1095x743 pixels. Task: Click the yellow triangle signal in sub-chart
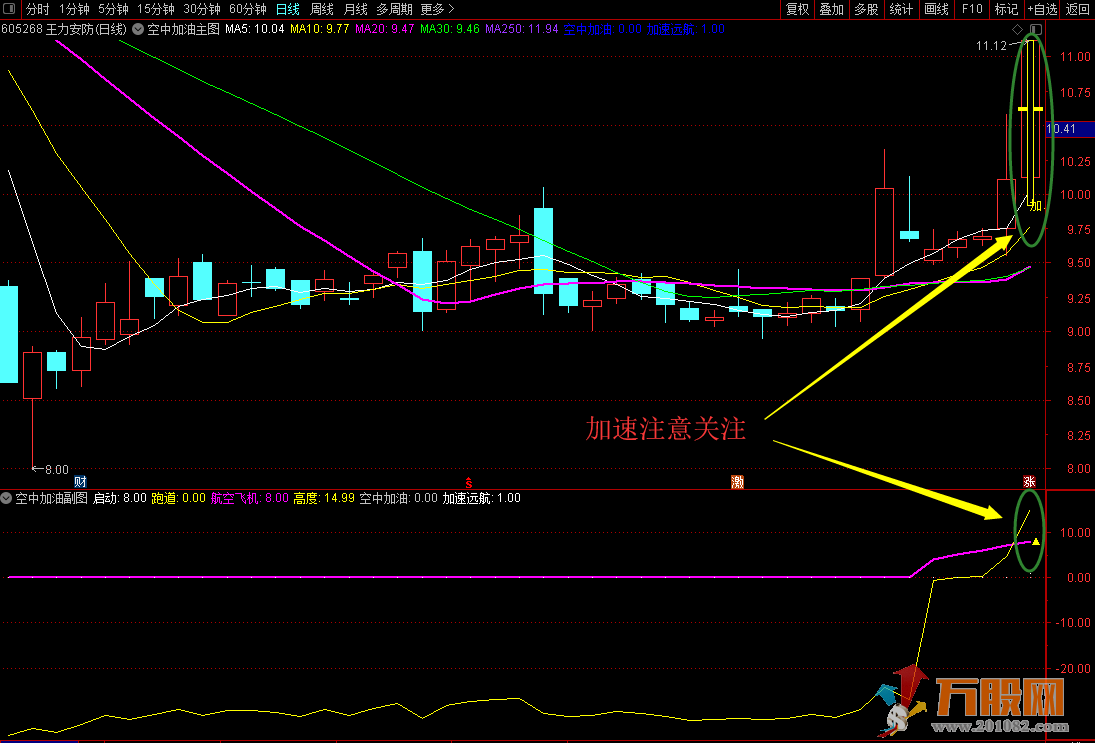coord(1036,541)
